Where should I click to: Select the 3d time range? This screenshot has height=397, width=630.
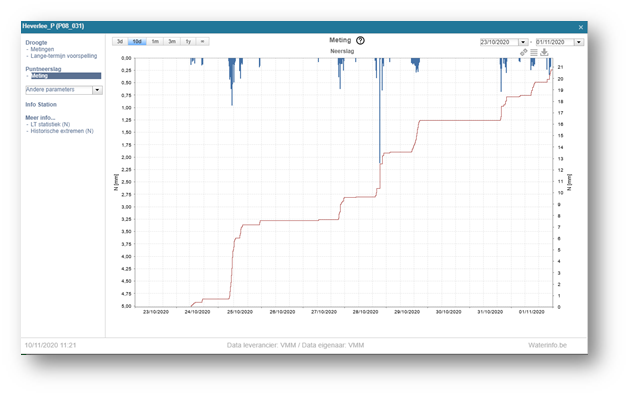coord(120,41)
